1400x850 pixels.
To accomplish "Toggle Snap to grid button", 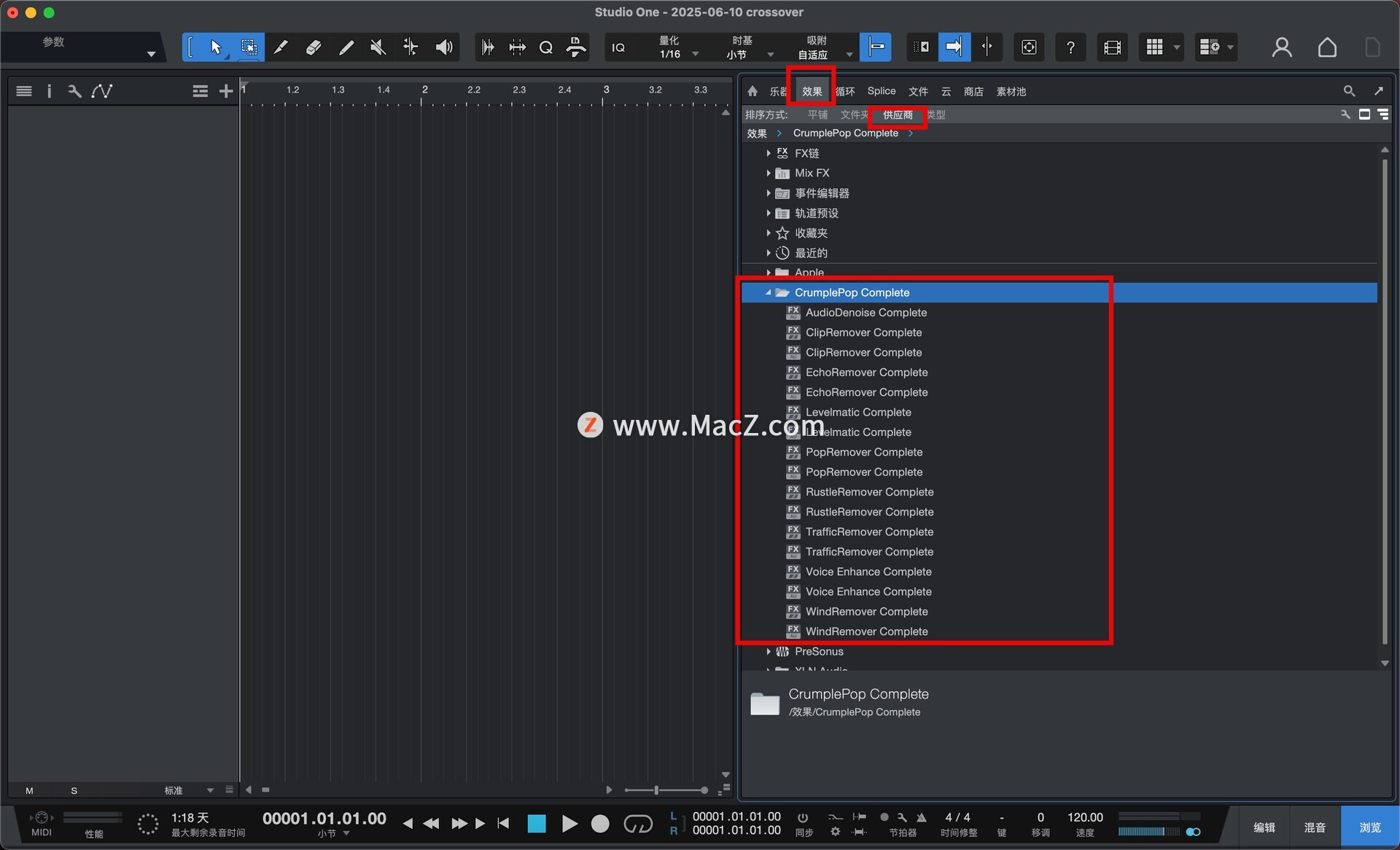I will point(876,47).
